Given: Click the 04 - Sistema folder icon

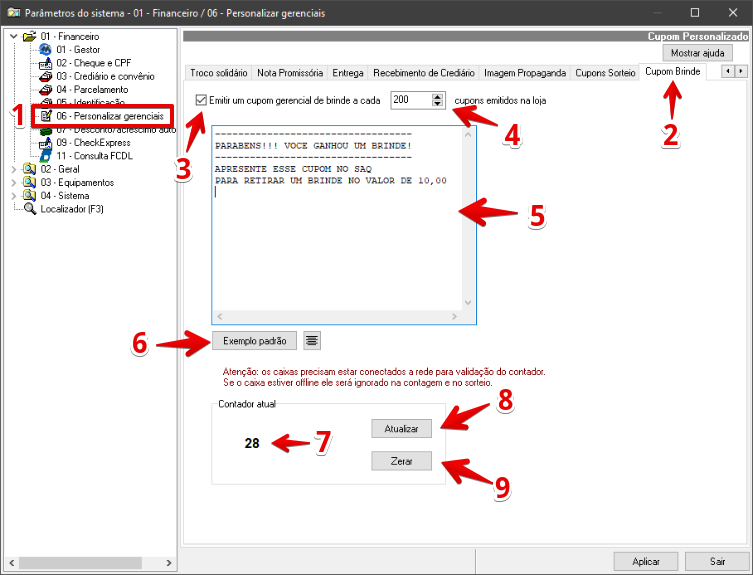Looking at the screenshot, I should [29, 196].
